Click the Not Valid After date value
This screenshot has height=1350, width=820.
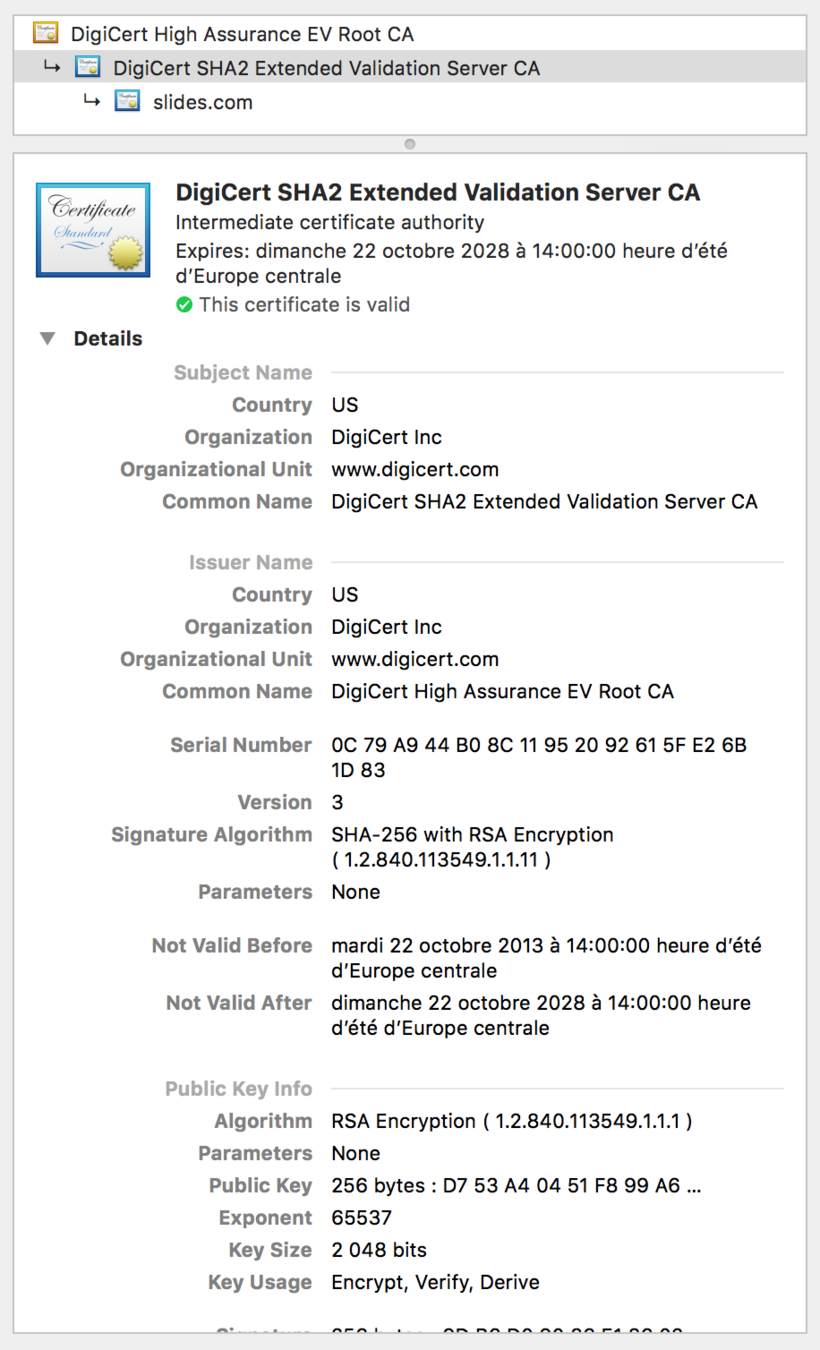point(541,1015)
